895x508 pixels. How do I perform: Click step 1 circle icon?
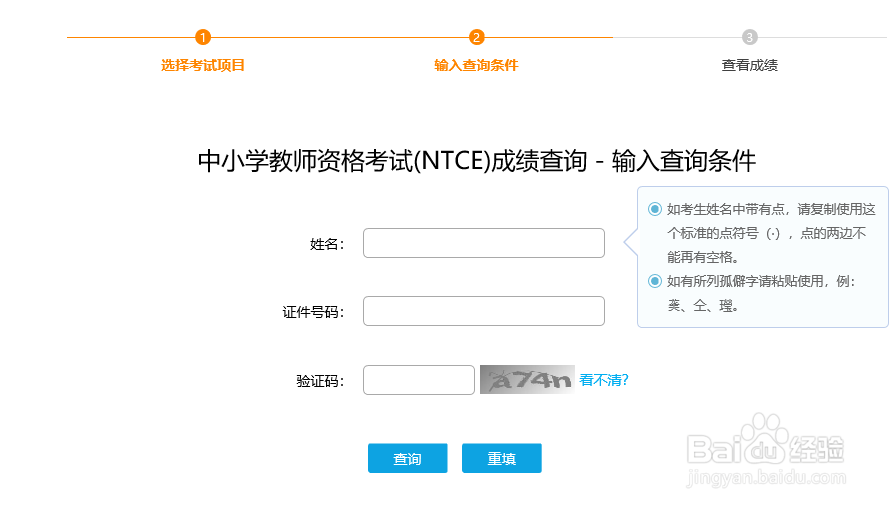(203, 37)
